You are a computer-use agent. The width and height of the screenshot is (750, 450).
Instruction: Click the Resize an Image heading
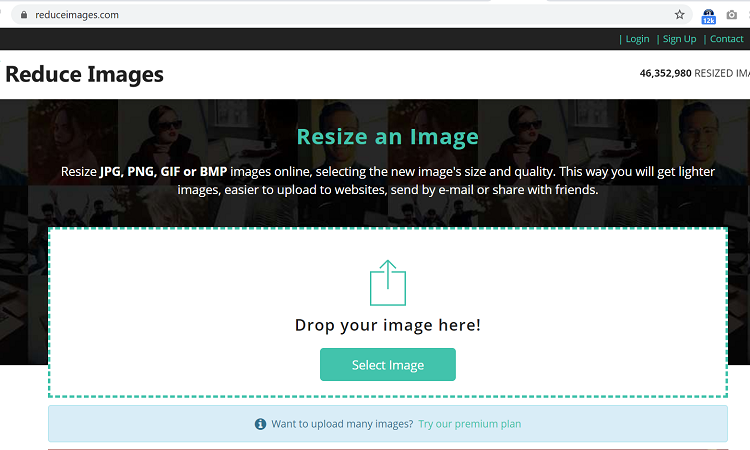pyautogui.click(x=388, y=137)
